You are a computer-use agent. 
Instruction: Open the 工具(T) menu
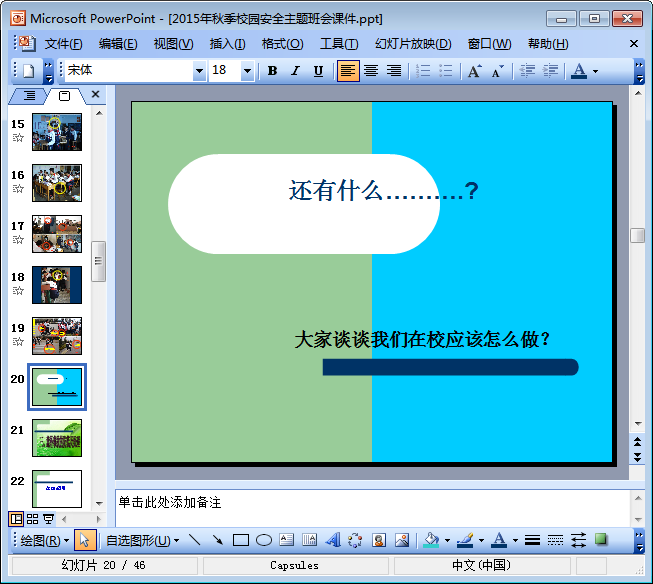(339, 44)
